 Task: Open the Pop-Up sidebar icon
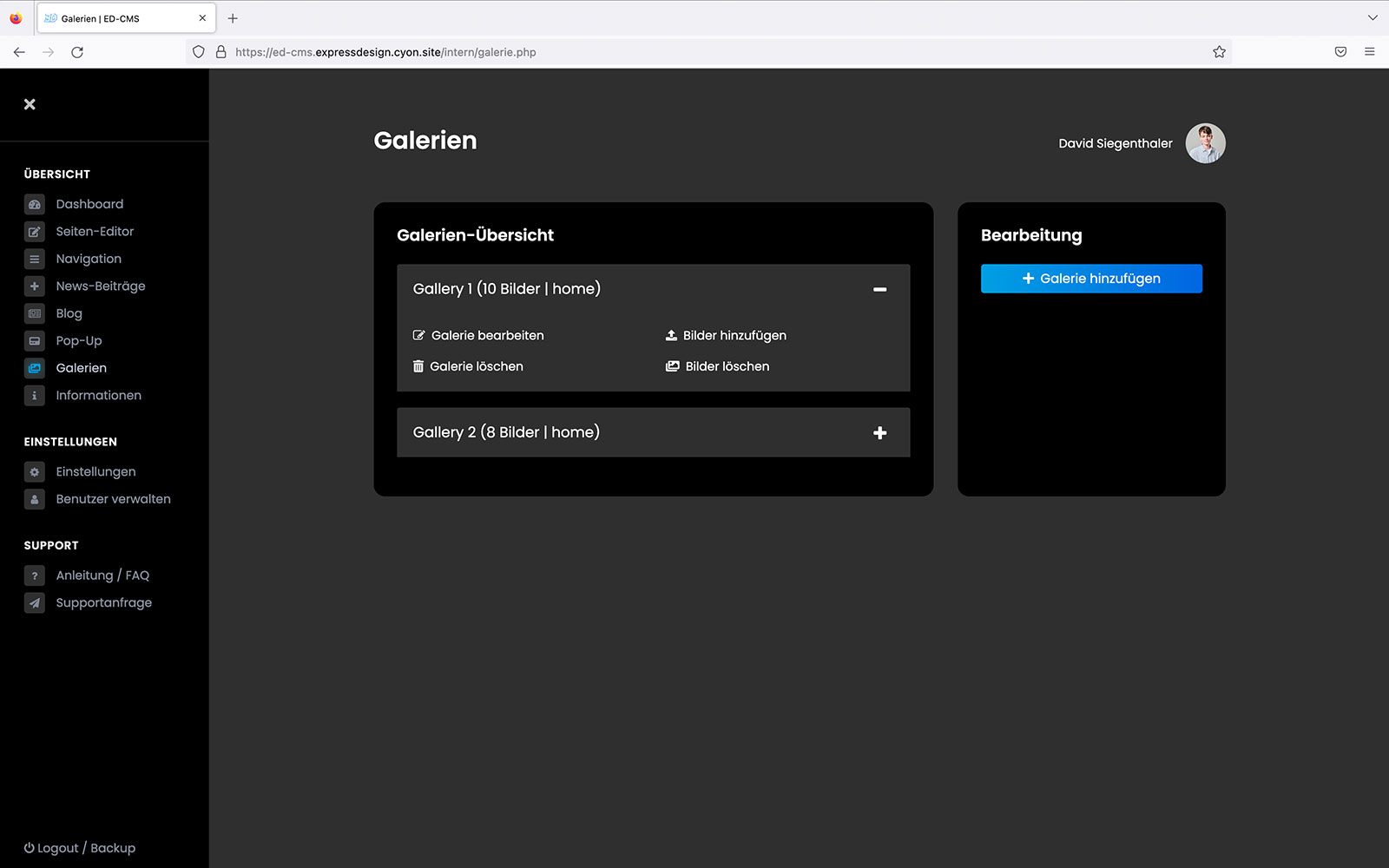click(x=35, y=341)
